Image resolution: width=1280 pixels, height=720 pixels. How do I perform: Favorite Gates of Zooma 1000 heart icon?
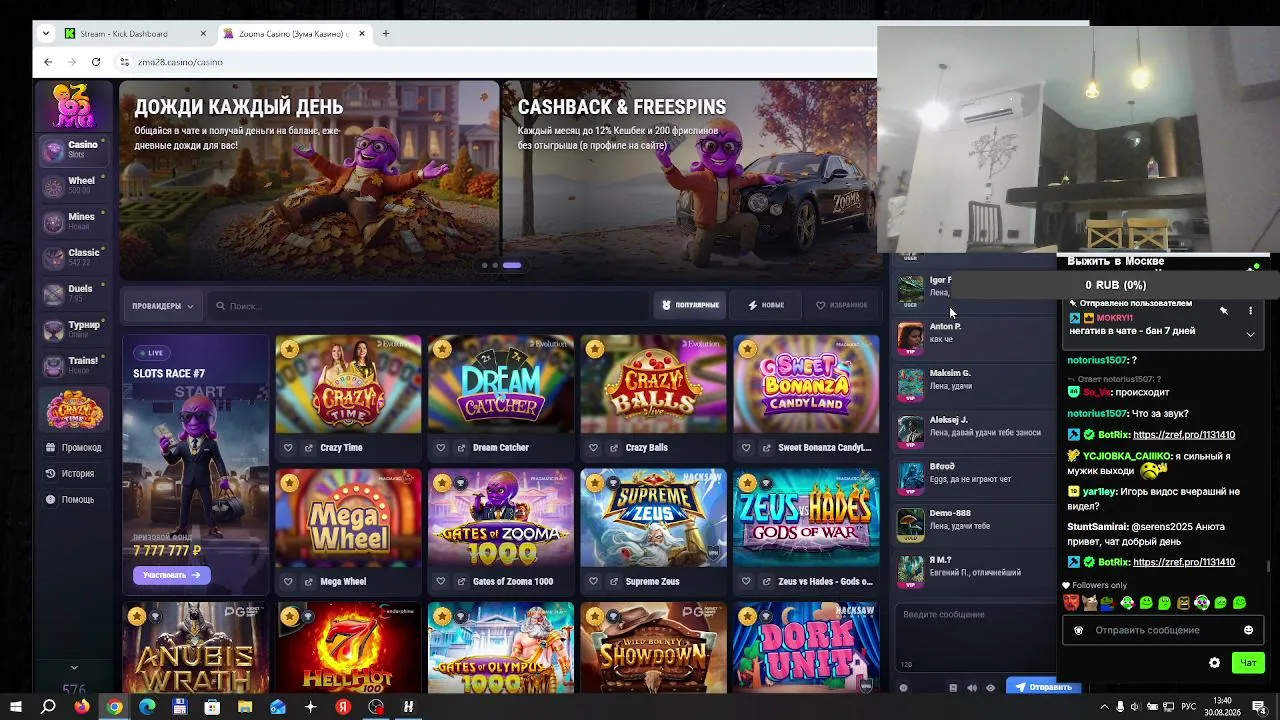click(441, 582)
